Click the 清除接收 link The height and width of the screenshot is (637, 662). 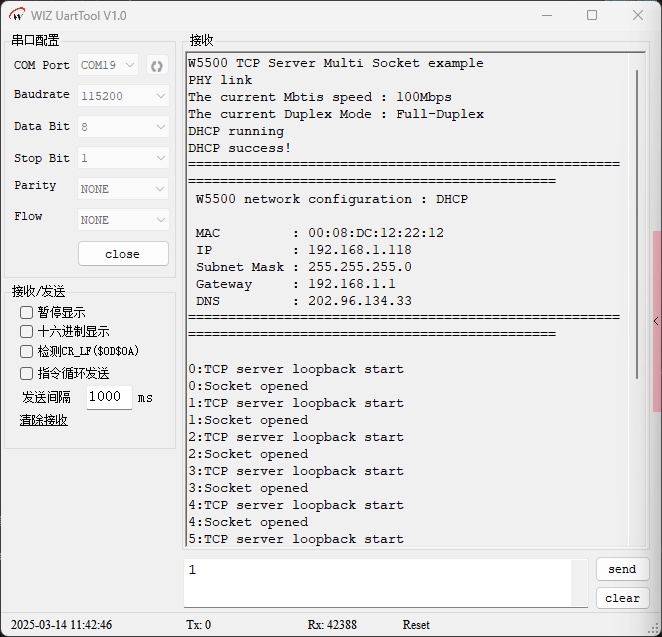coord(44,420)
